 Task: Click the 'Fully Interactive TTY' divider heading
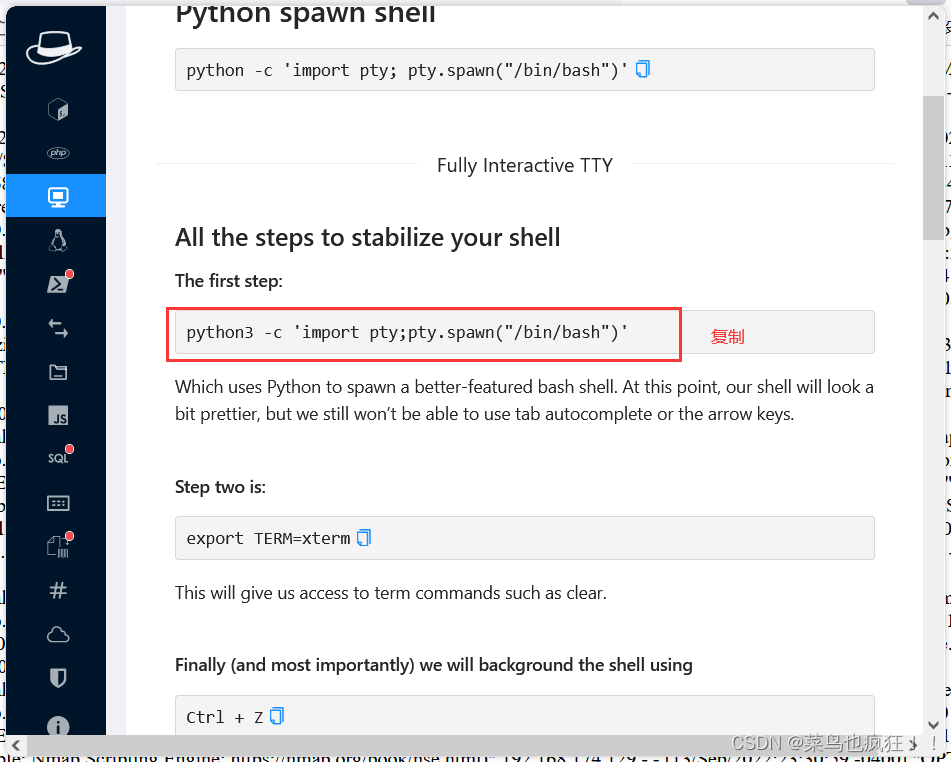tap(525, 165)
